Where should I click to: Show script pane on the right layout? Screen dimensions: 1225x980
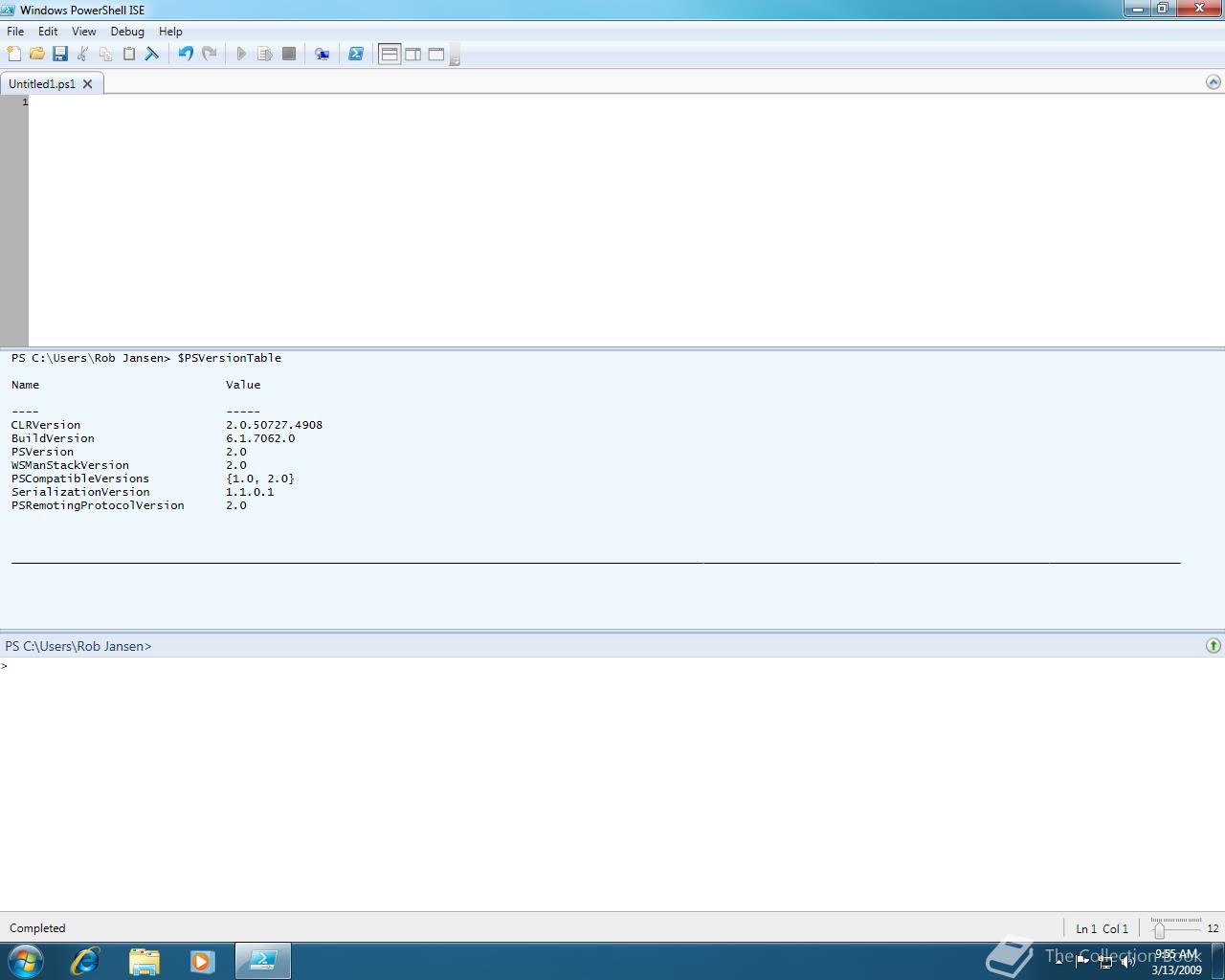[412, 55]
